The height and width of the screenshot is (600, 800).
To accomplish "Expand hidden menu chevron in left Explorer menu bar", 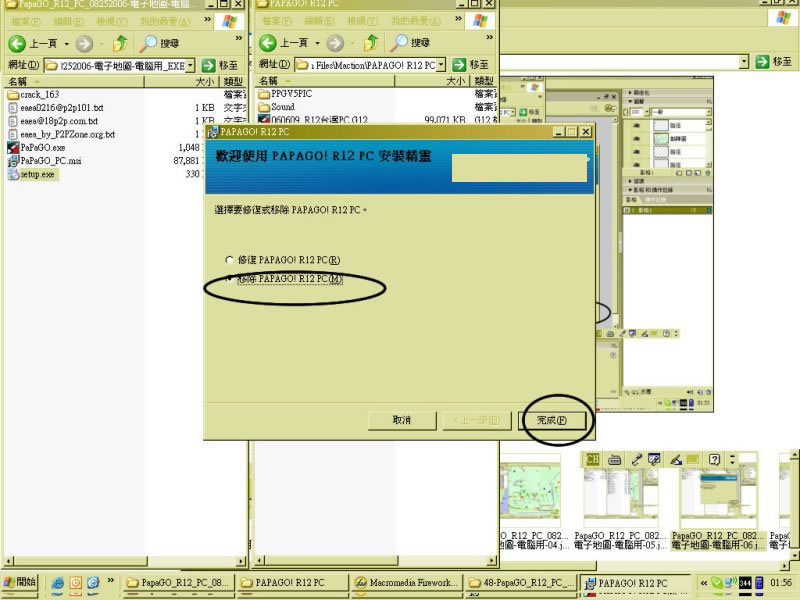I will pyautogui.click(x=207, y=19).
